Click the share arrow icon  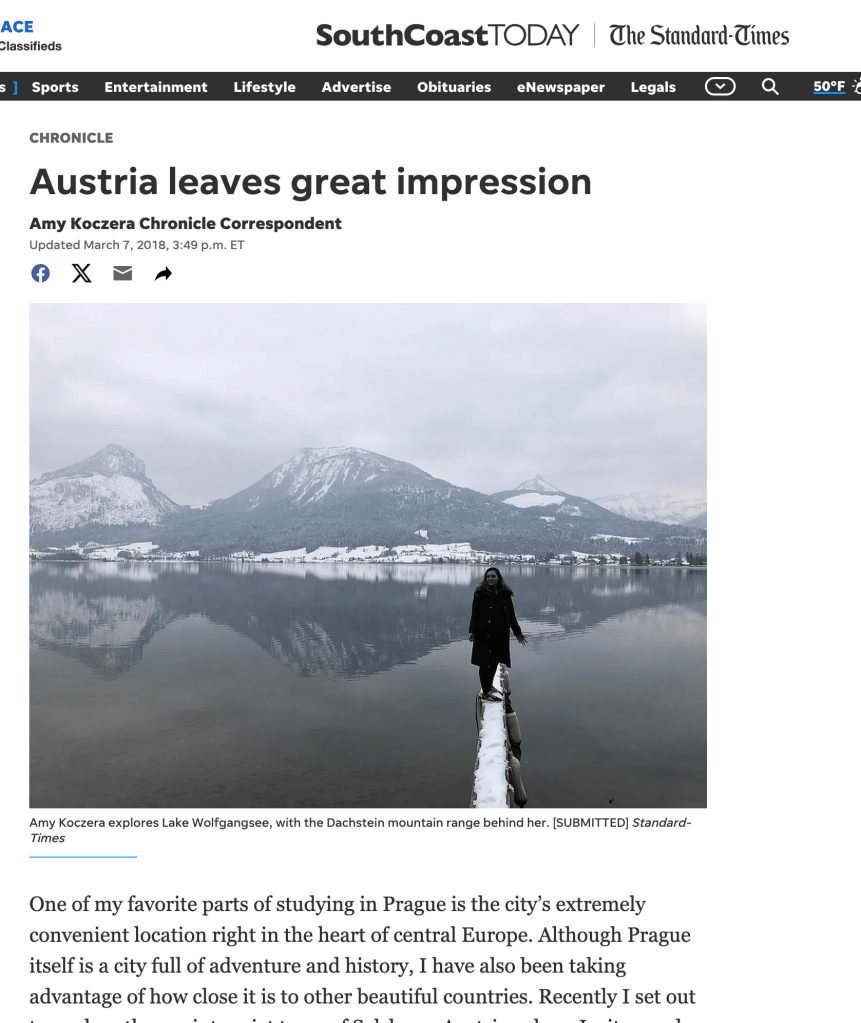163,273
